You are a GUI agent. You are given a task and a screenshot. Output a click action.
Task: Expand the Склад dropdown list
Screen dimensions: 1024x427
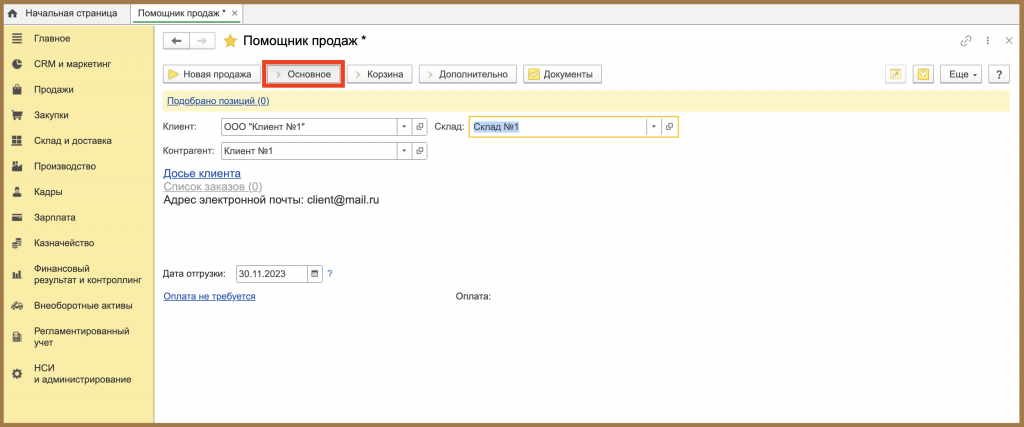pyautogui.click(x=654, y=127)
